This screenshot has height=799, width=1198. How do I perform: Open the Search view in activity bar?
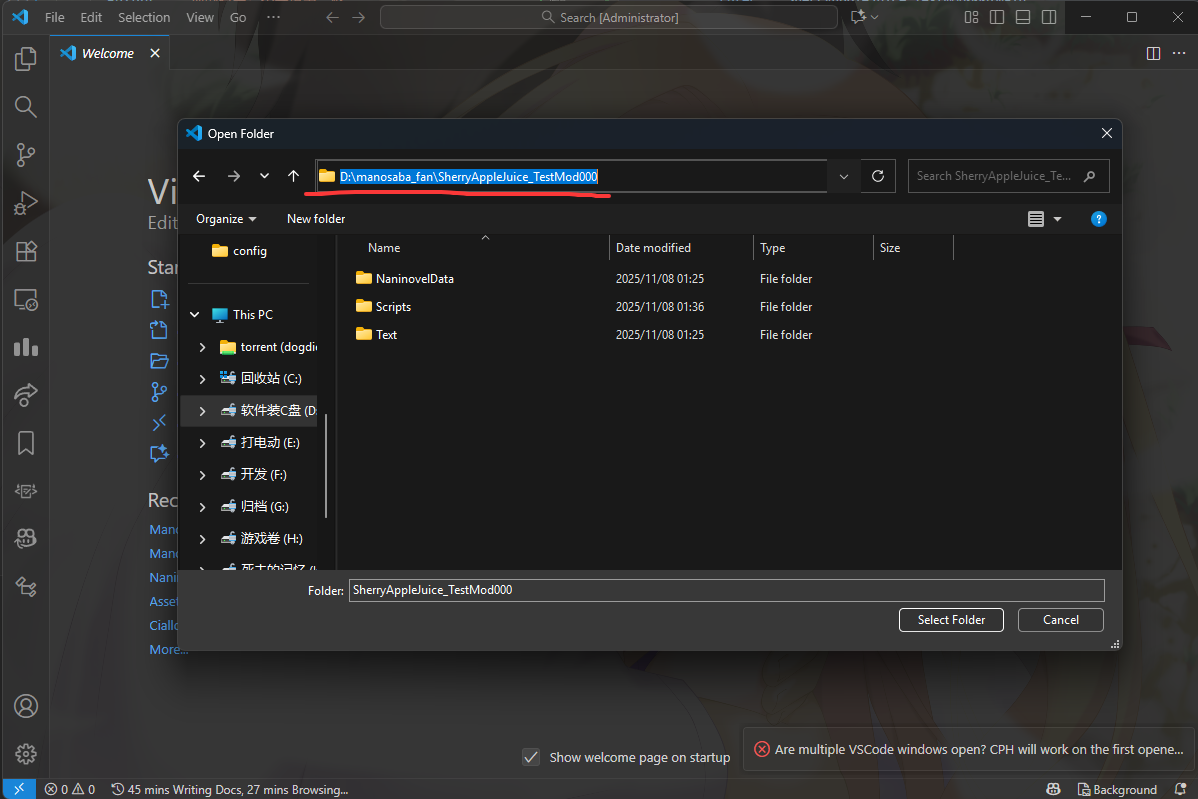[26, 107]
